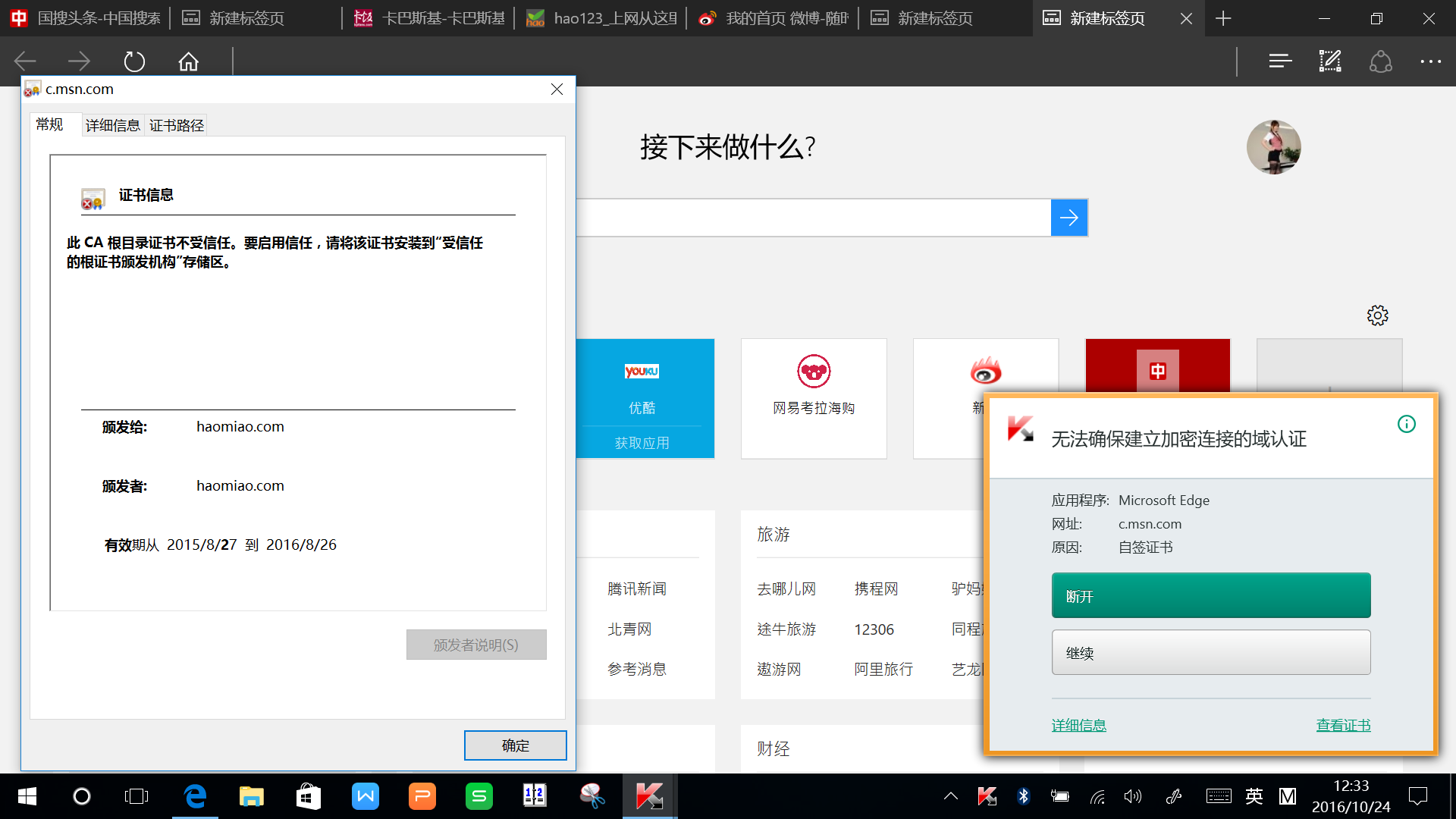Reload page using the refresh icon
Image resolution: width=1456 pixels, height=819 pixels.
[134, 61]
